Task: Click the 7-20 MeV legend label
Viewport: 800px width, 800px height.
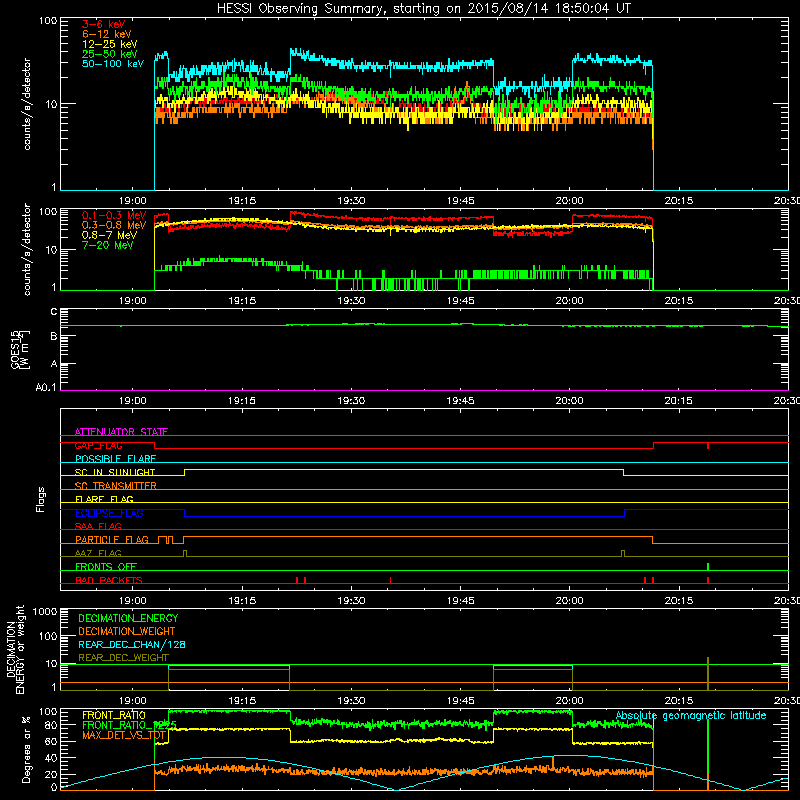Action: 108,245
